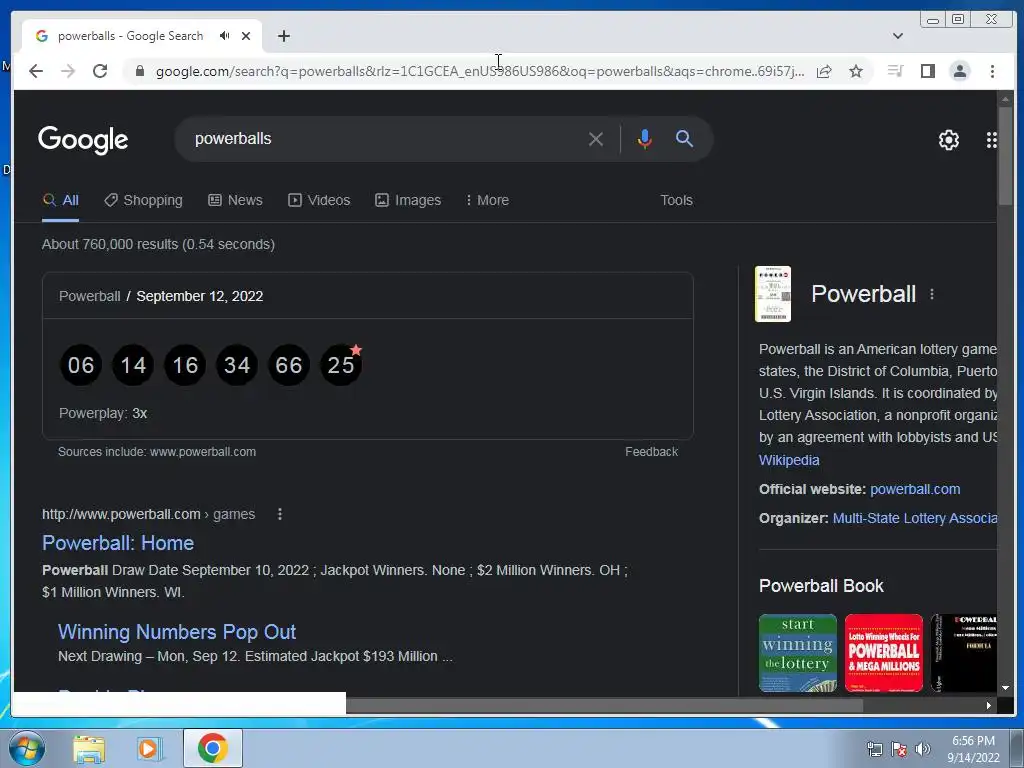Open options for powerball.com result
This screenshot has width=1024, height=768.
pyautogui.click(x=280, y=515)
